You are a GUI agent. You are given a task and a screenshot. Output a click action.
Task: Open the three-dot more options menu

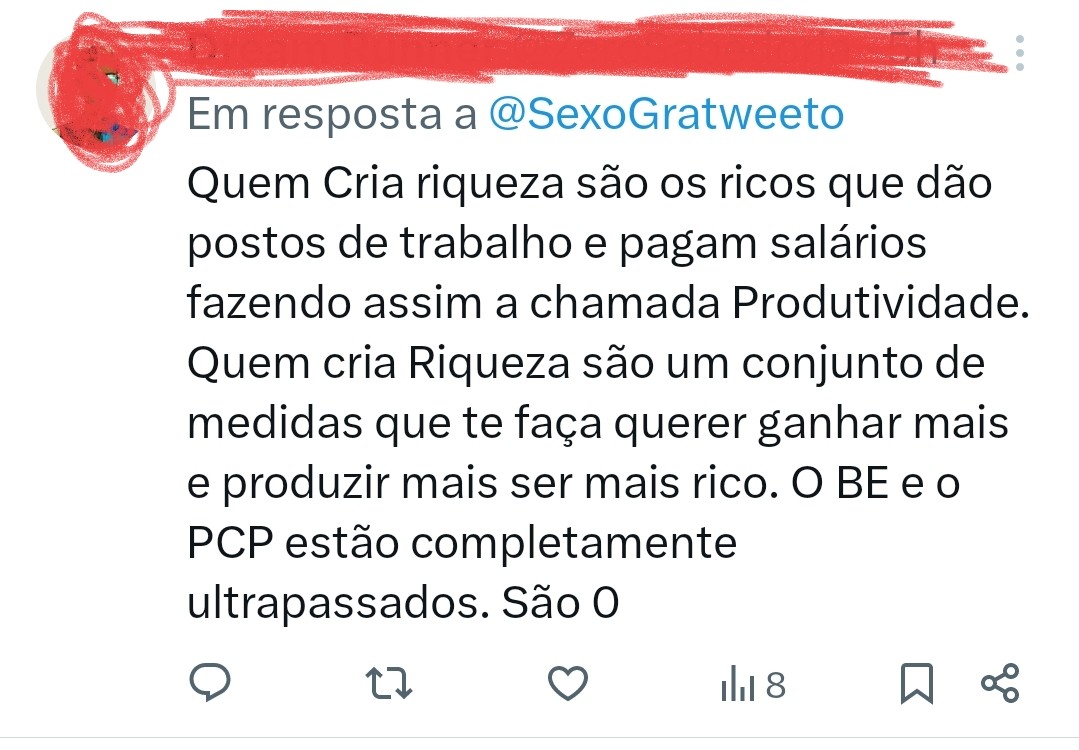pos(1020,53)
